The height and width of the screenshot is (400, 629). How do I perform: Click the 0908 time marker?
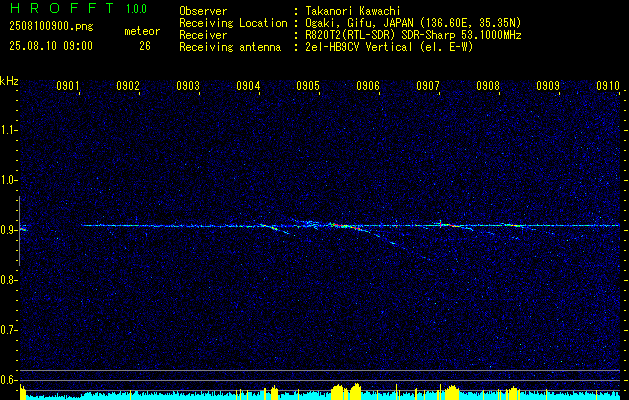[x=488, y=85]
